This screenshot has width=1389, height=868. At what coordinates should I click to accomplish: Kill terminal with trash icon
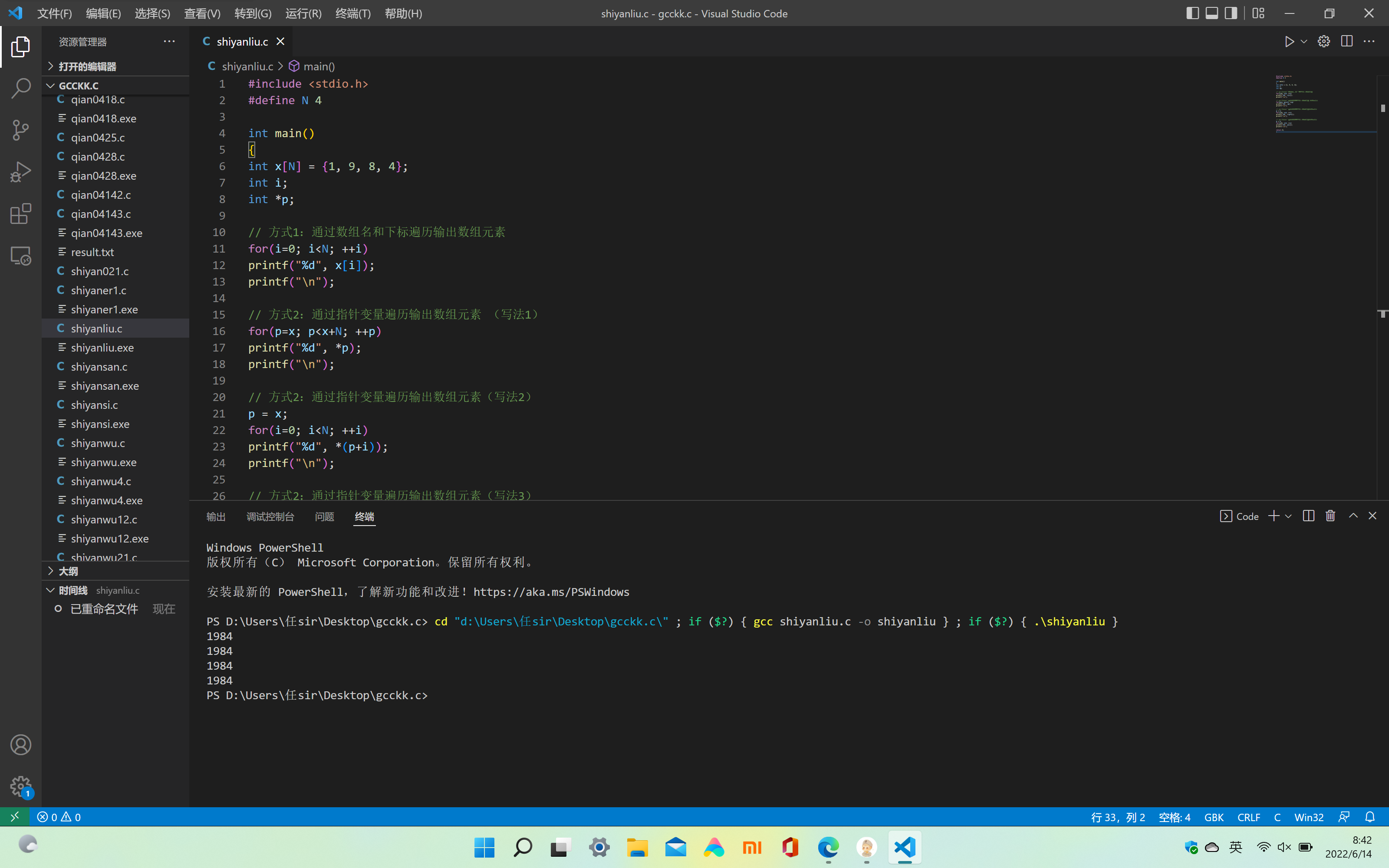[x=1330, y=516]
